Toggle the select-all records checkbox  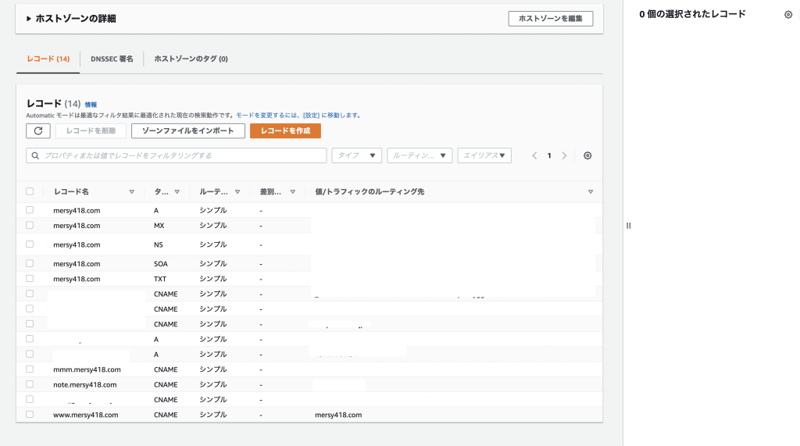(x=30, y=192)
